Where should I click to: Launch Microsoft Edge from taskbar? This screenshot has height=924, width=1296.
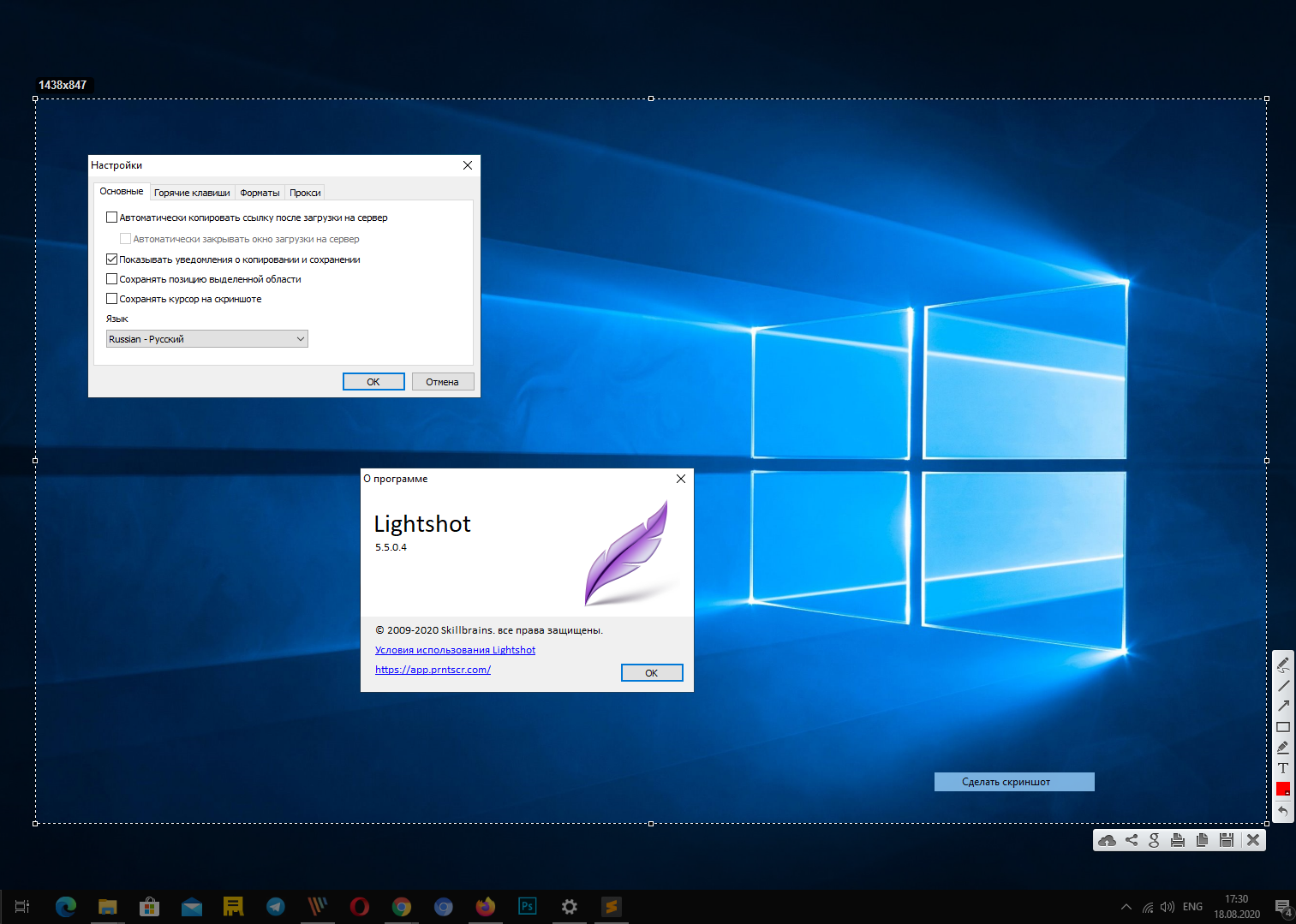pyautogui.click(x=66, y=906)
